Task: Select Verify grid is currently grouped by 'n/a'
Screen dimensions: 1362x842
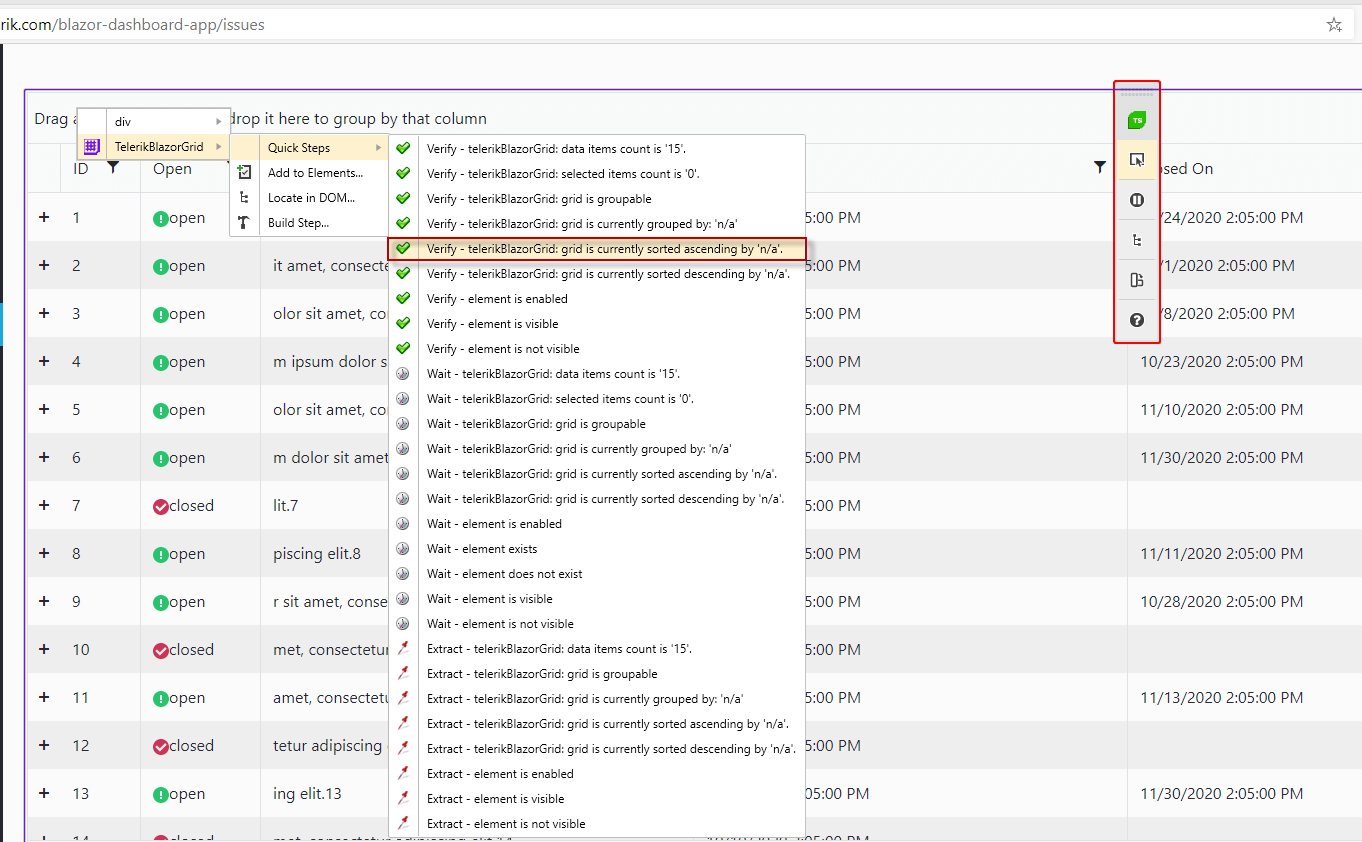Action: pos(597,223)
